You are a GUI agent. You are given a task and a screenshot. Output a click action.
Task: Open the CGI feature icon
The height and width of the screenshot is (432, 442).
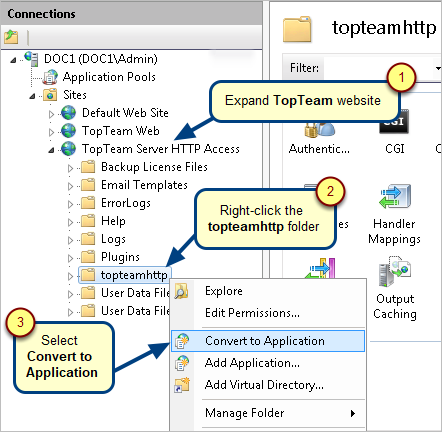tap(394, 123)
